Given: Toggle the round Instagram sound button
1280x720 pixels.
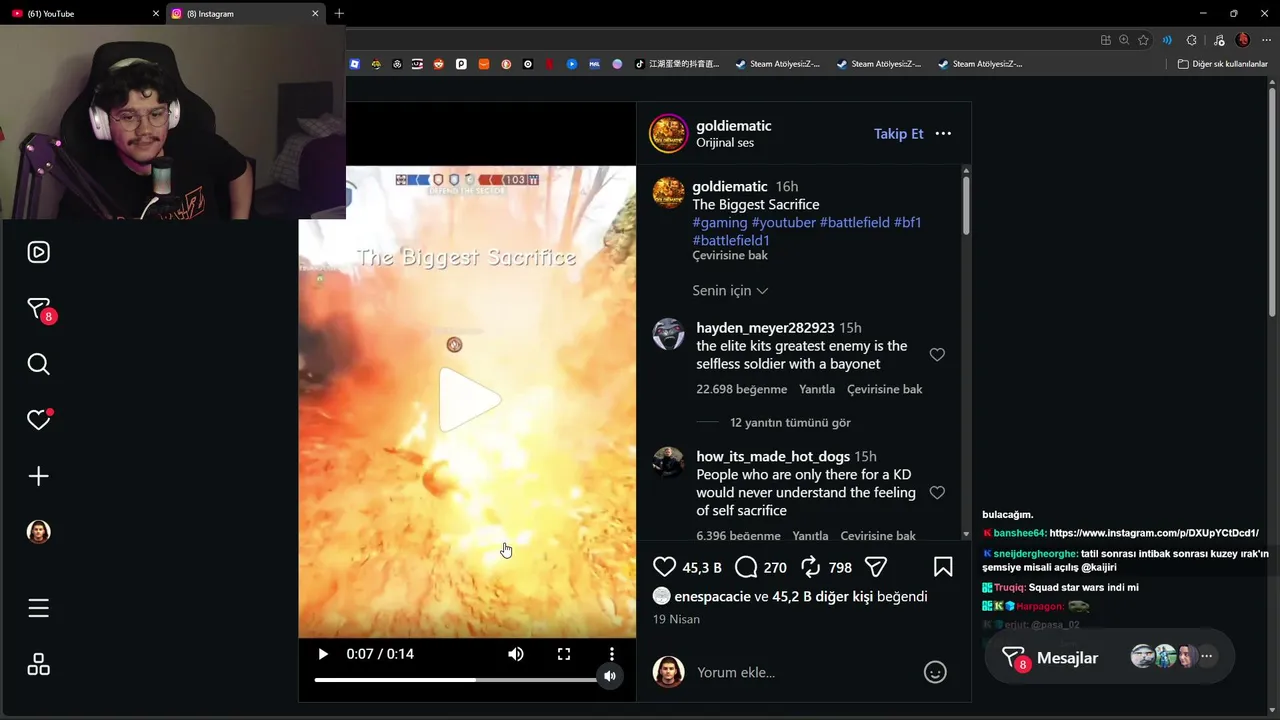Looking at the screenshot, I should pyautogui.click(x=610, y=677).
